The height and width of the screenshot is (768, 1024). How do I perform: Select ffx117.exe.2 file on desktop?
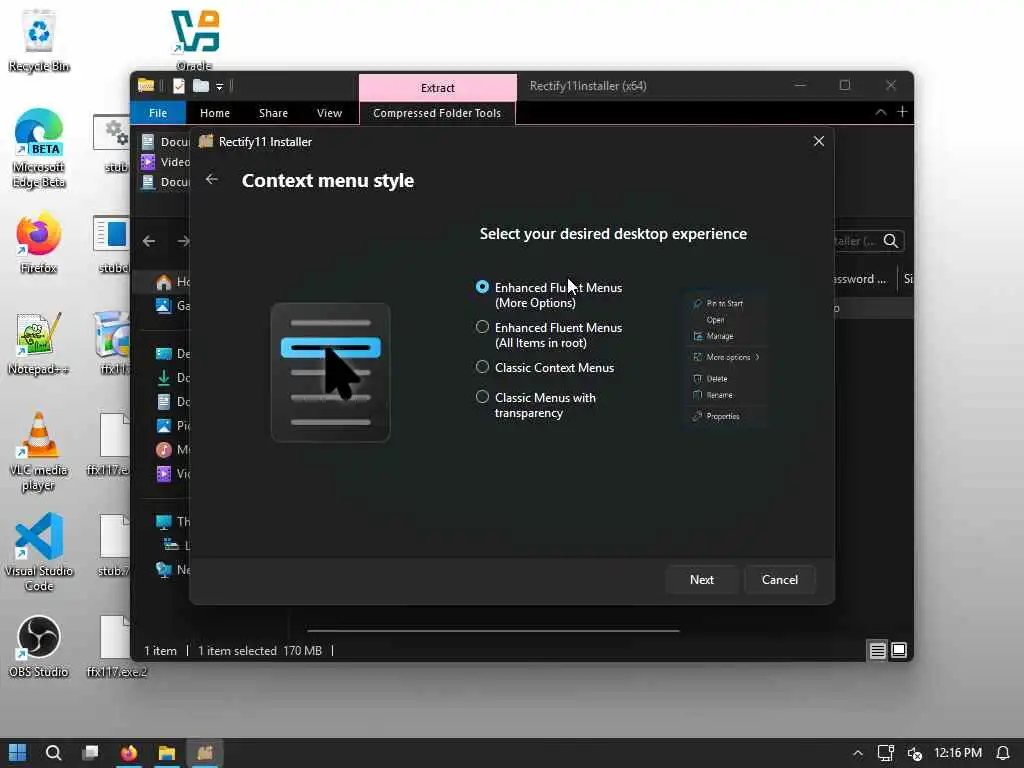tap(116, 647)
